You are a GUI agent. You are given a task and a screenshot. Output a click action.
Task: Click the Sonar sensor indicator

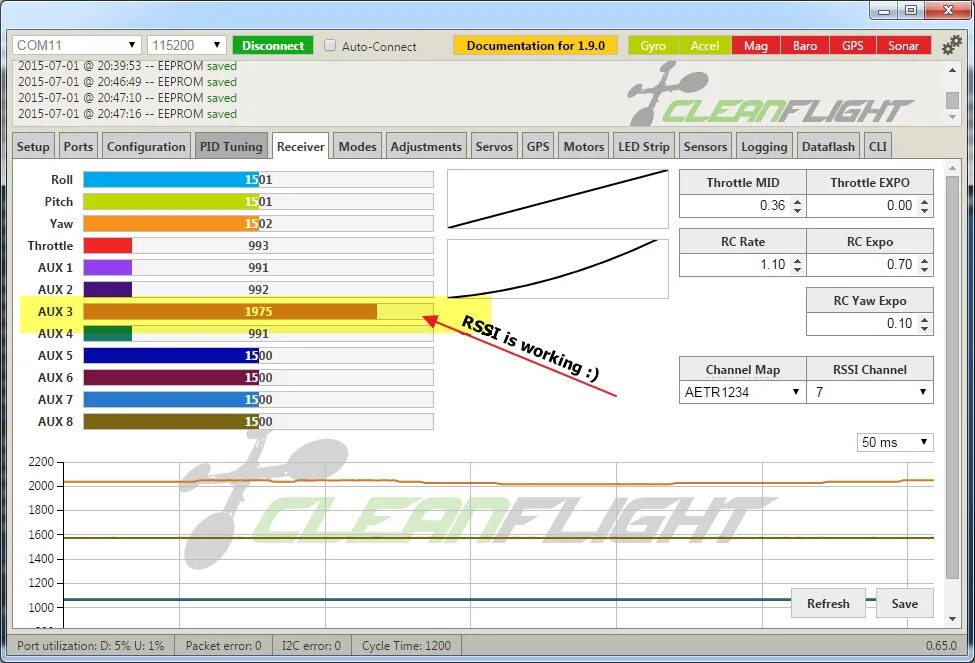tap(903, 45)
